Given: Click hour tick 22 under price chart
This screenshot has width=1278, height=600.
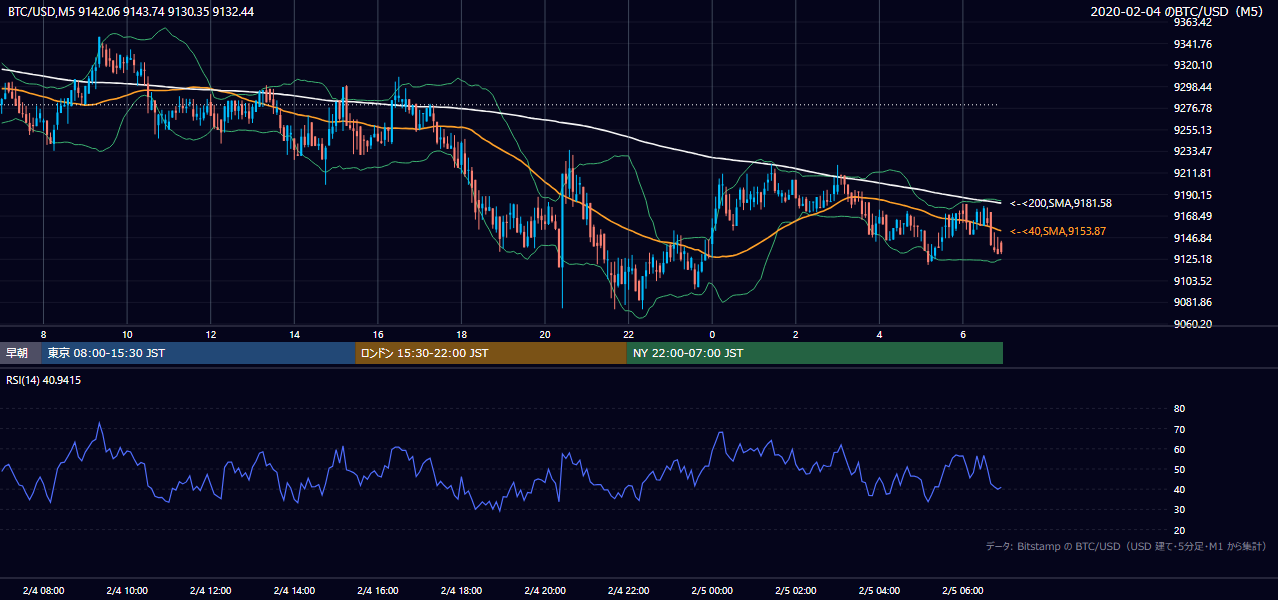Looking at the screenshot, I should (628, 333).
